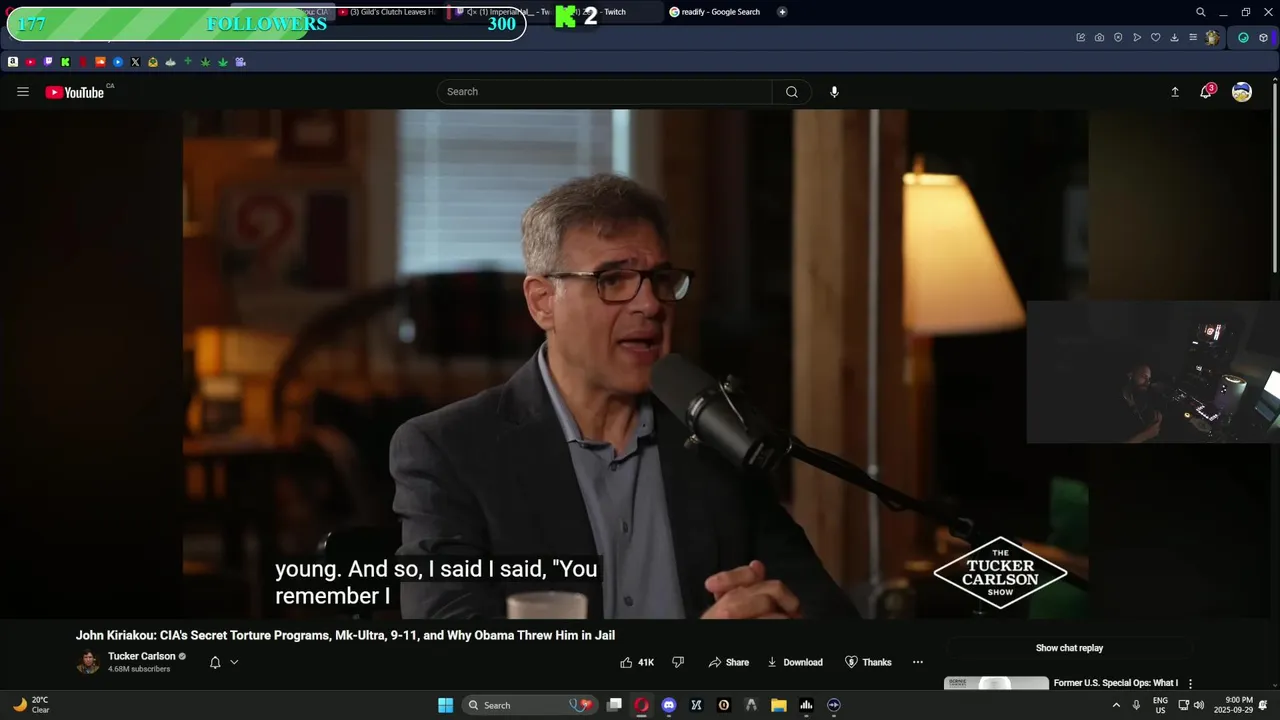Switch to the Imperial Twitch tab
This screenshot has height=720, width=1280.
[500, 12]
